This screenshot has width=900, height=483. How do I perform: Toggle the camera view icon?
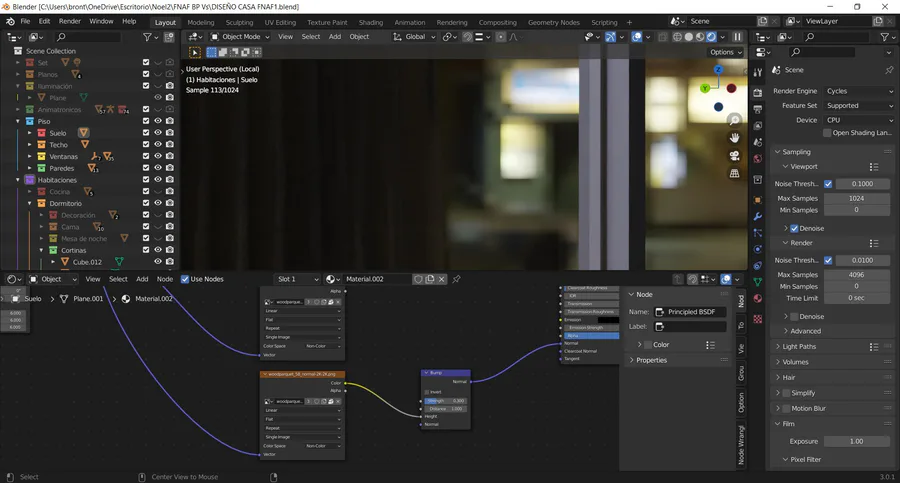pos(734,155)
